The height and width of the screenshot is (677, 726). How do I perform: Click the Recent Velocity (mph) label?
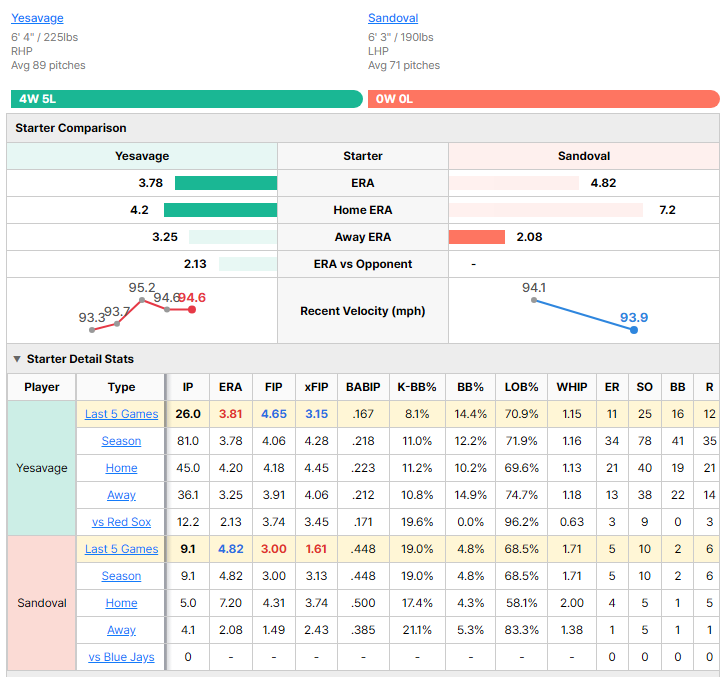363,311
